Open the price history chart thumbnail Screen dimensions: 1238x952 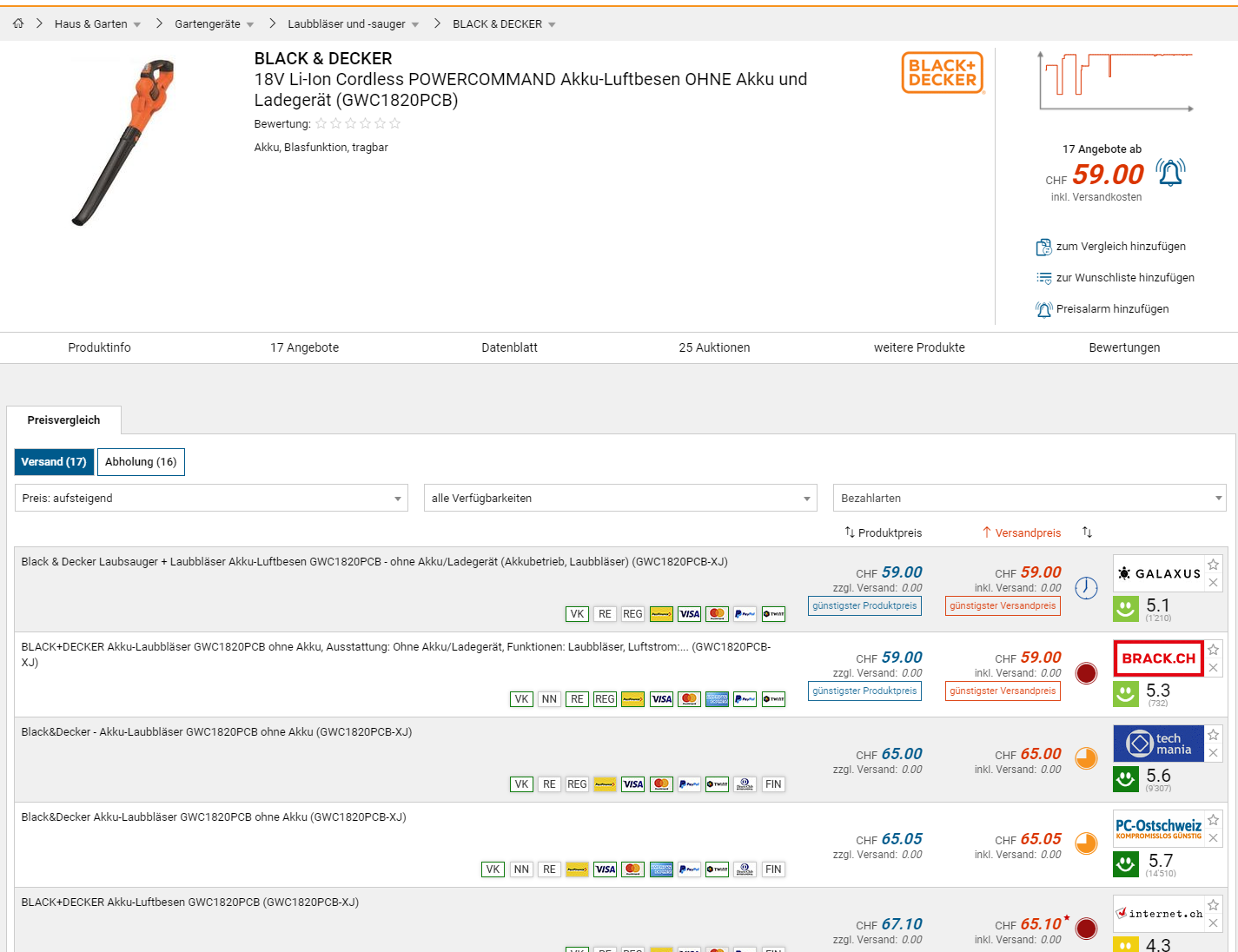pos(1116,82)
